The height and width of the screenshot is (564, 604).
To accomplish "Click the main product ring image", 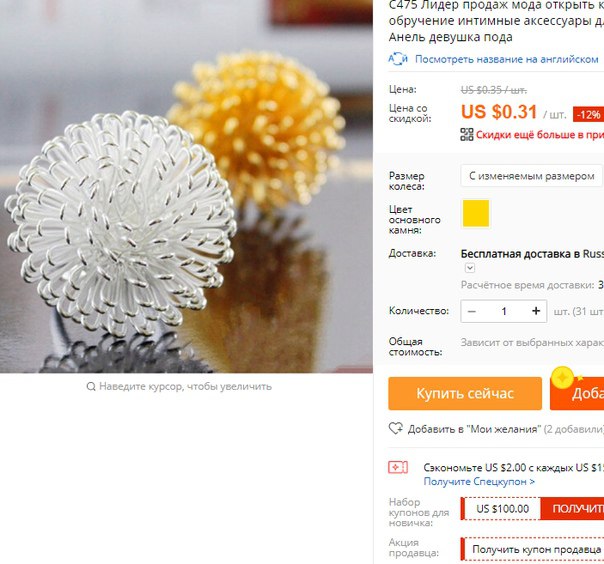I will 186,186.
